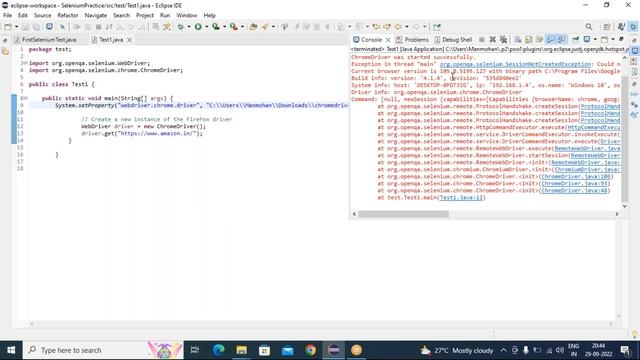This screenshot has height=360, width=640.
Task: Open Microsoft Edge from the taskbar
Action: pyautogui.click(x=218, y=350)
